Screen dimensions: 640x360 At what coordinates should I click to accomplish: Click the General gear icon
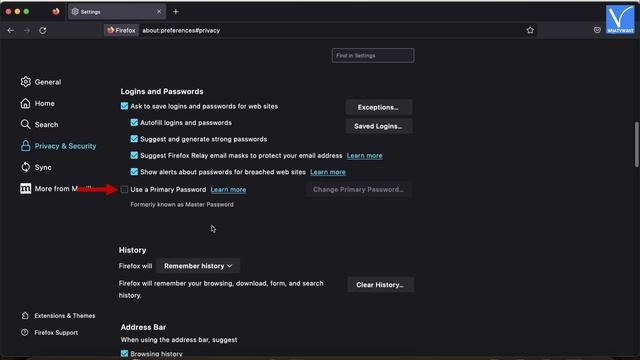pos(25,82)
